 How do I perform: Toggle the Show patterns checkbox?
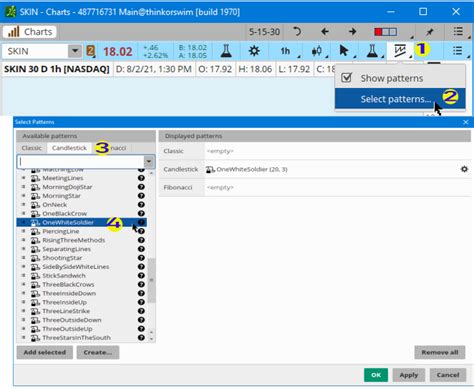point(347,78)
